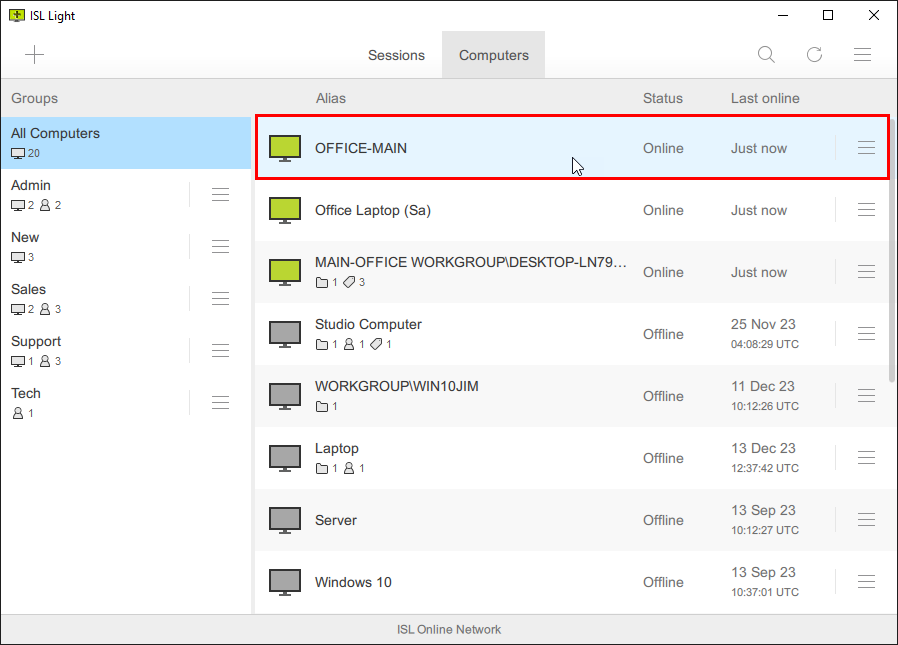
Task: Click the refresh icon to reload computers
Action: point(814,55)
